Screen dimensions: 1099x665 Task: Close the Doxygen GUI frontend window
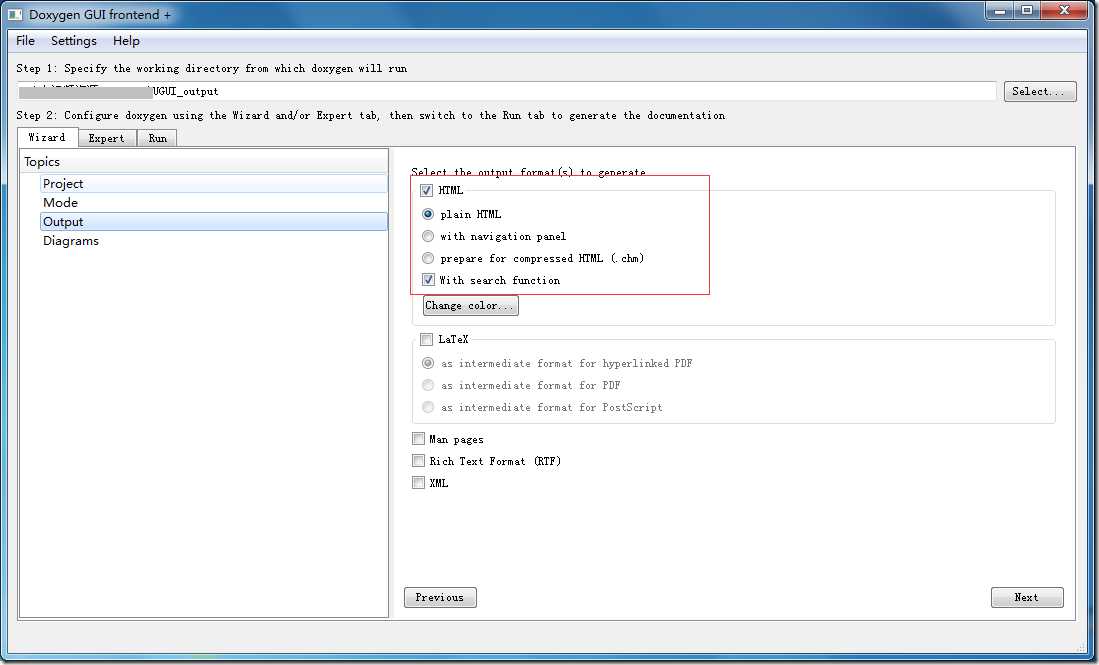(1064, 11)
